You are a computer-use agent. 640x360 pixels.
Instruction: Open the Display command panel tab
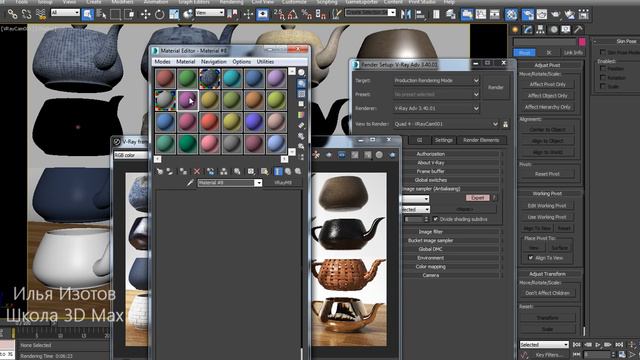pyautogui.click(x=566, y=29)
